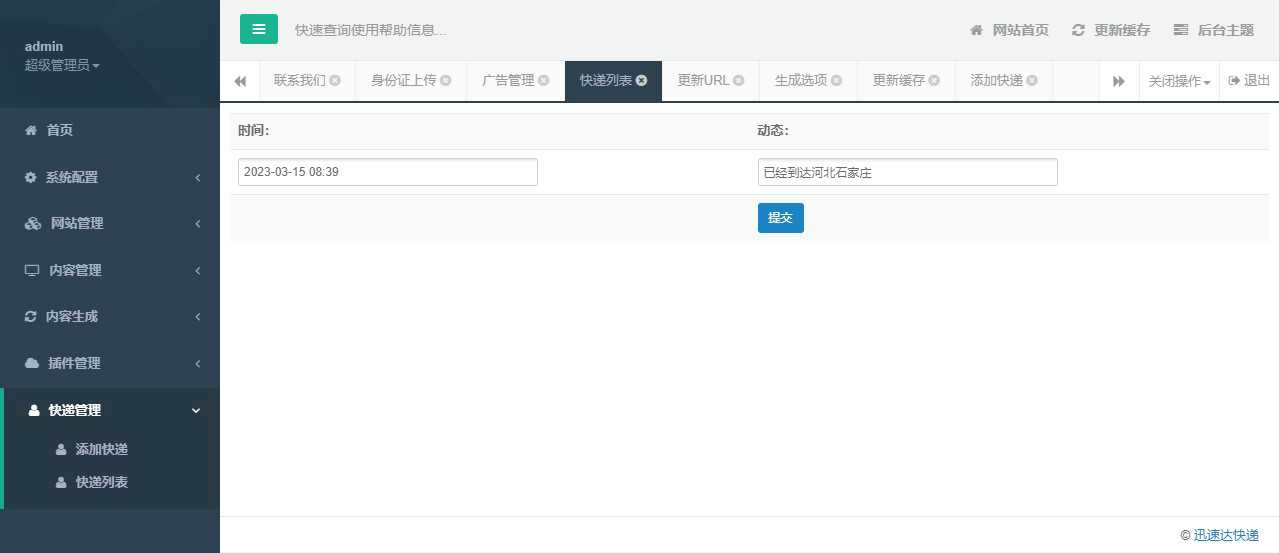Viewport: 1279px width, 553px height.
Task: Switch to 添加快递 tab
Action: 996,80
